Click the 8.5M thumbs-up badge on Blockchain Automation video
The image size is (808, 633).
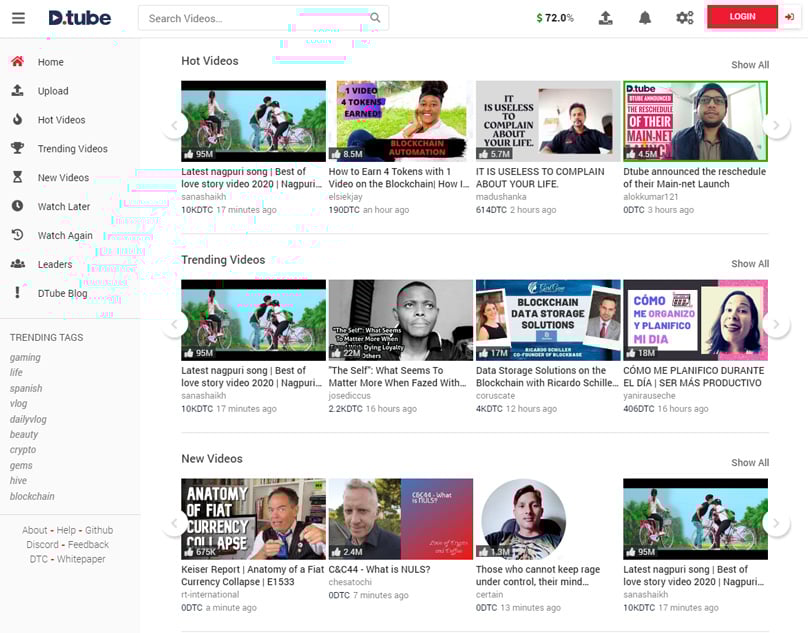347,154
